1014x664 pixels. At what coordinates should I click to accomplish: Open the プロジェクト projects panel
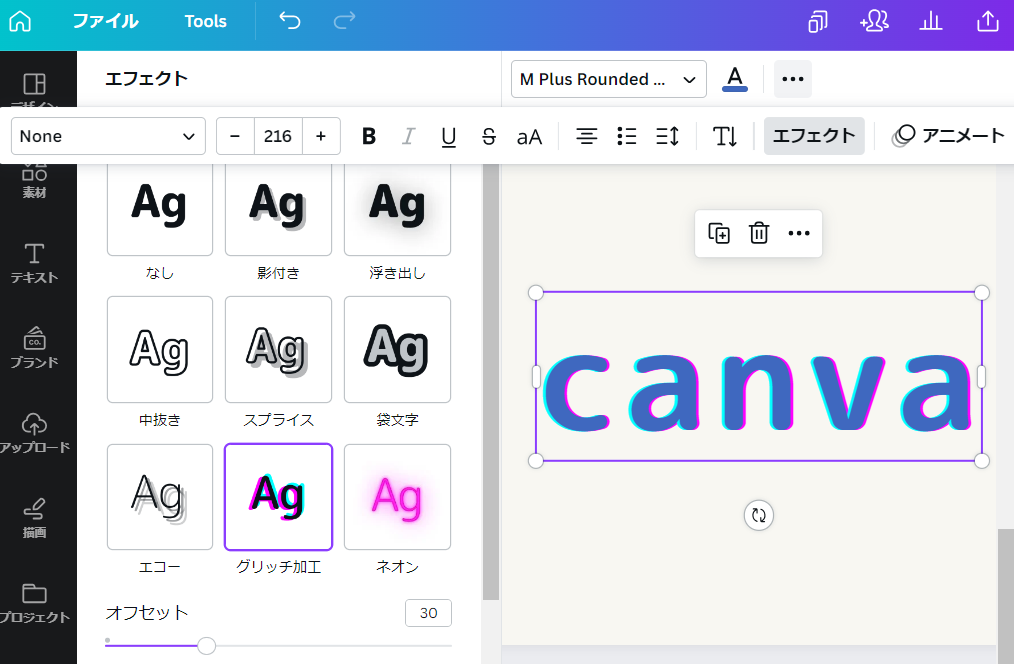34,604
